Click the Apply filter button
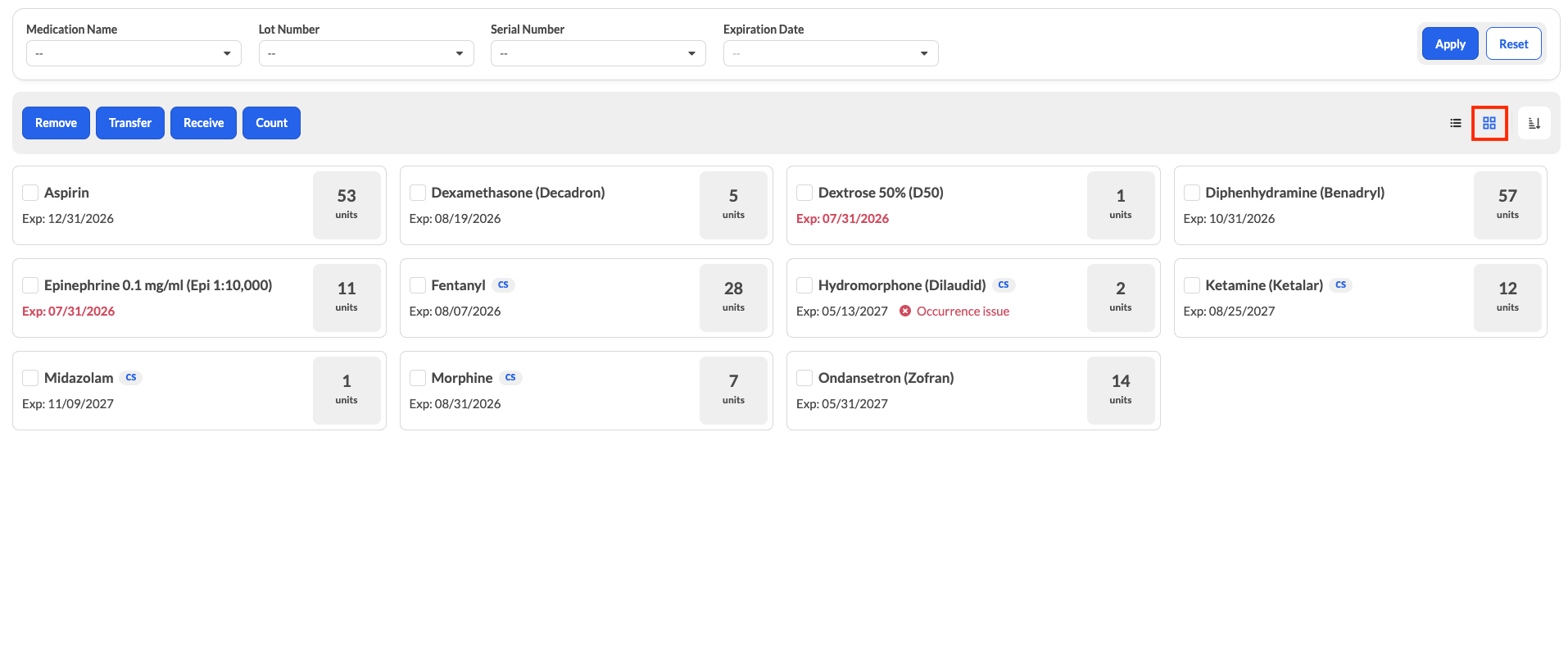The height and width of the screenshot is (646, 1568). click(x=1450, y=44)
